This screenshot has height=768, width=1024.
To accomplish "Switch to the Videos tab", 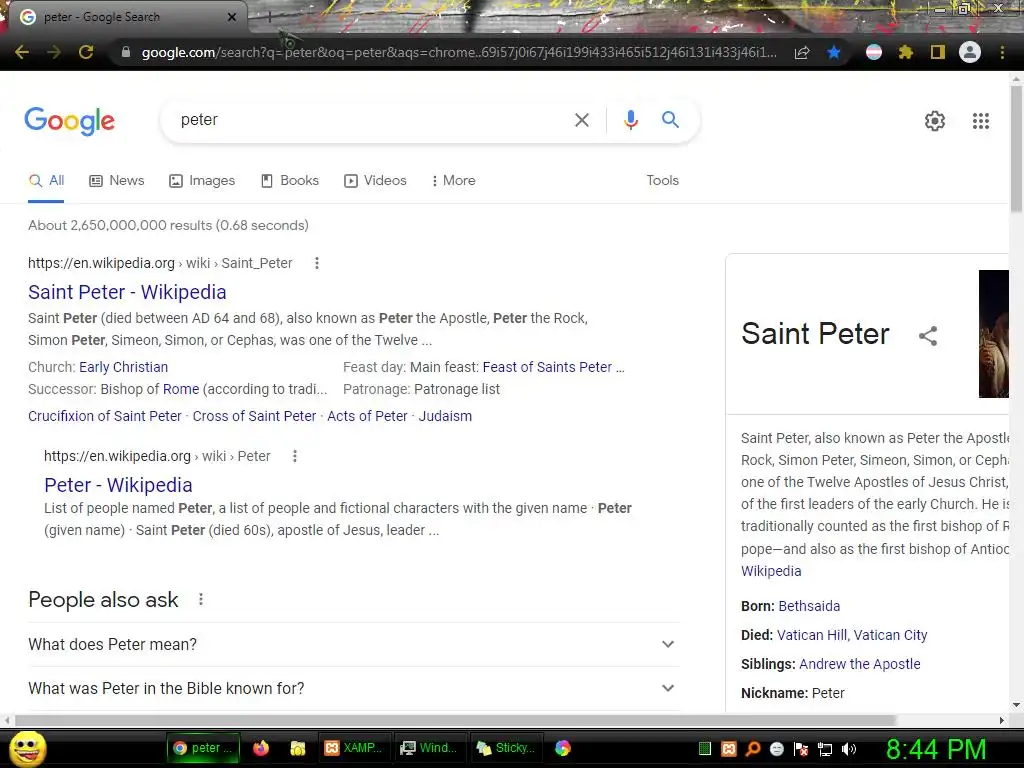I will point(376,181).
